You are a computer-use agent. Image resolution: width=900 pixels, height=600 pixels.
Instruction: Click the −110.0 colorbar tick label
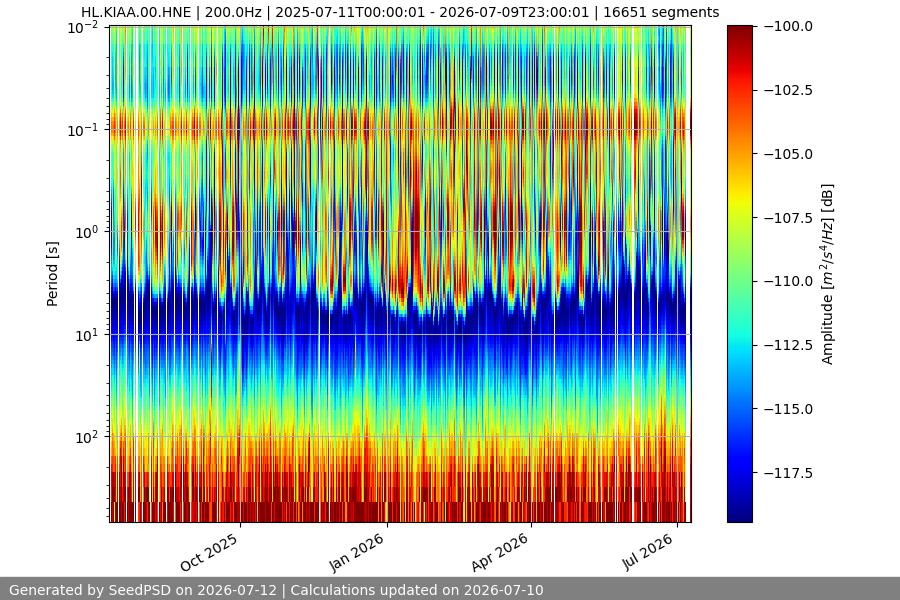pos(788,281)
